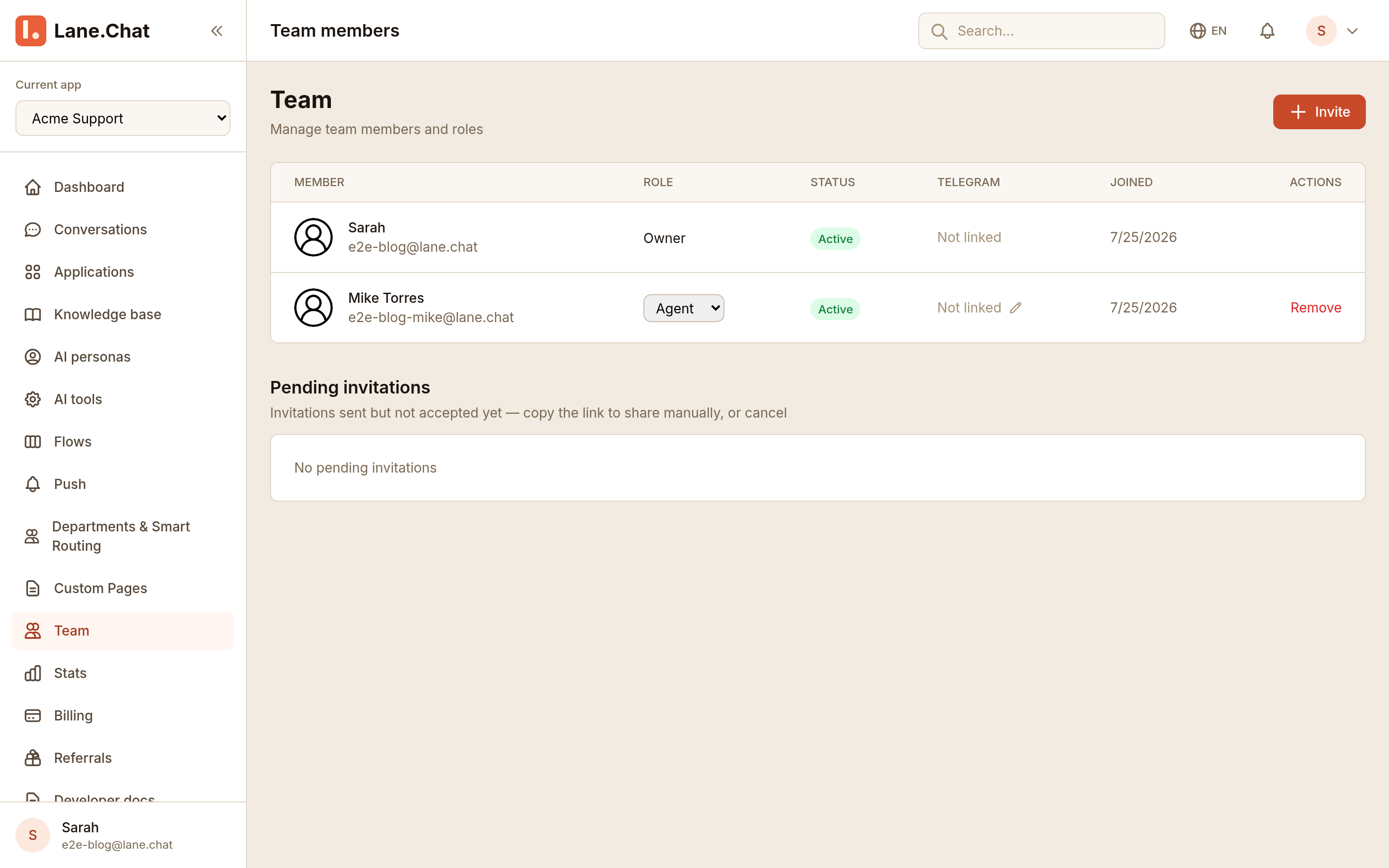Open the Flows menu item
This screenshot has height=868, width=1389.
coord(123,441)
